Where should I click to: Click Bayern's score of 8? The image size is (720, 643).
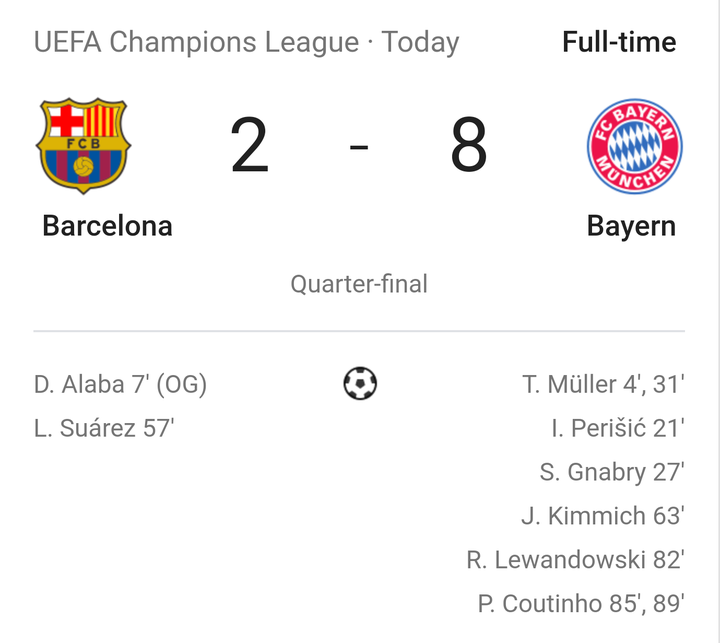[468, 146]
